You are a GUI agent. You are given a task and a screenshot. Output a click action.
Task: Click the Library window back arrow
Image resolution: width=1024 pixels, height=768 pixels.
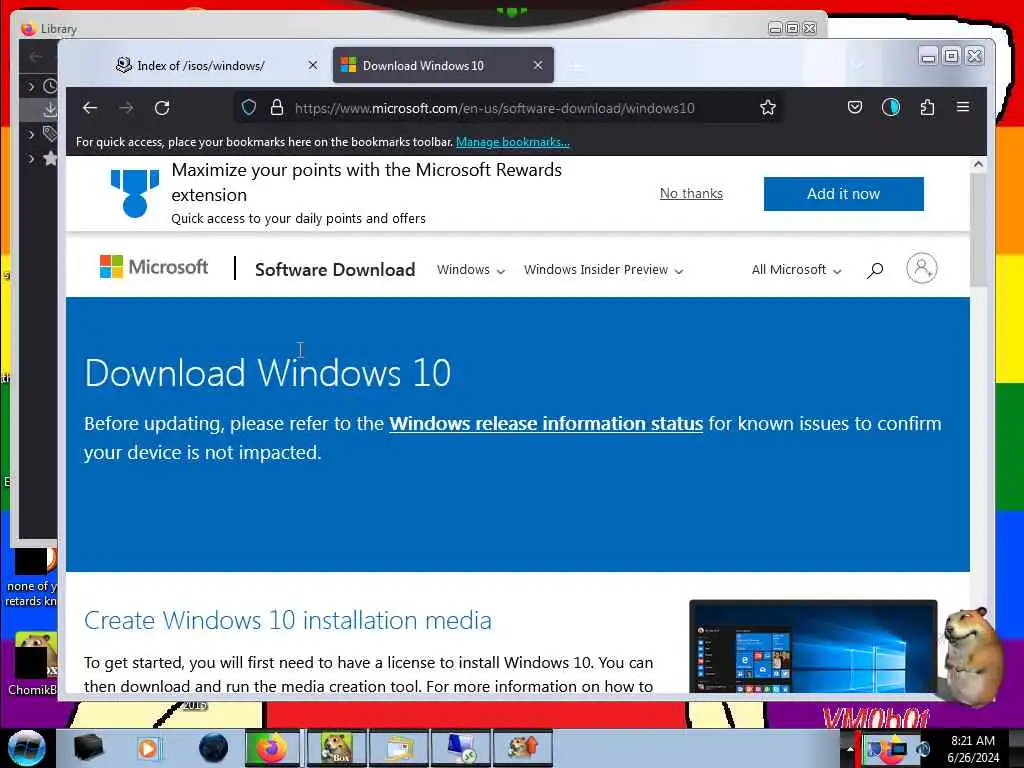(36, 57)
